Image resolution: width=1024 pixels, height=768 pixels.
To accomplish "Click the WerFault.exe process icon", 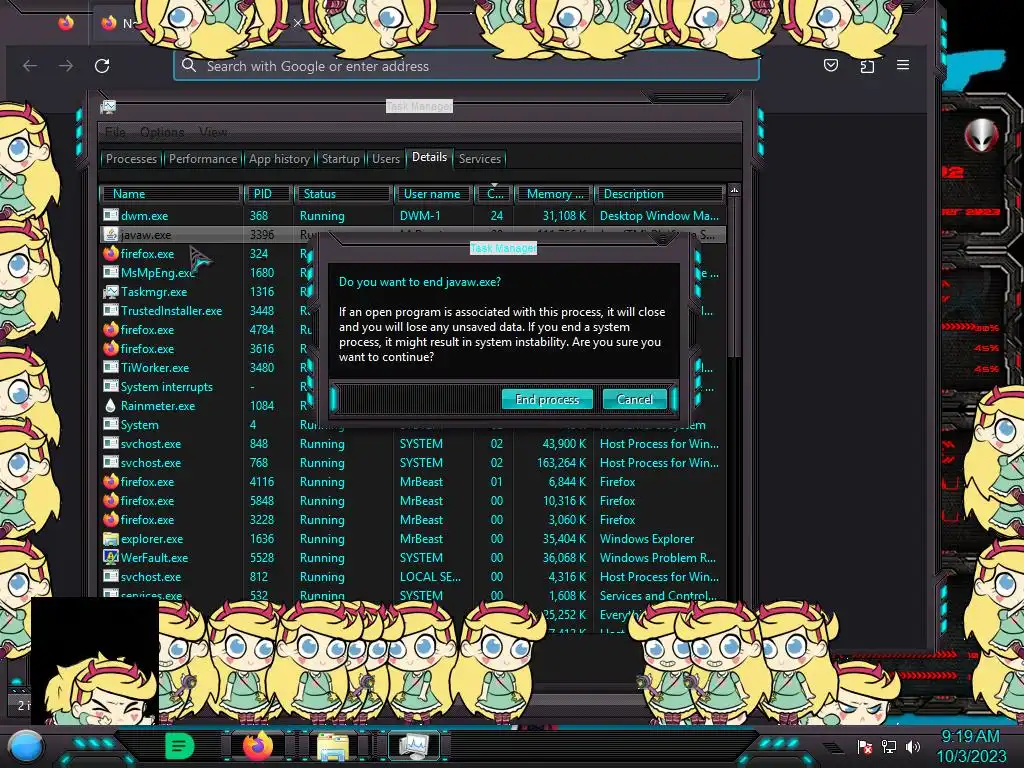I will pos(111,558).
